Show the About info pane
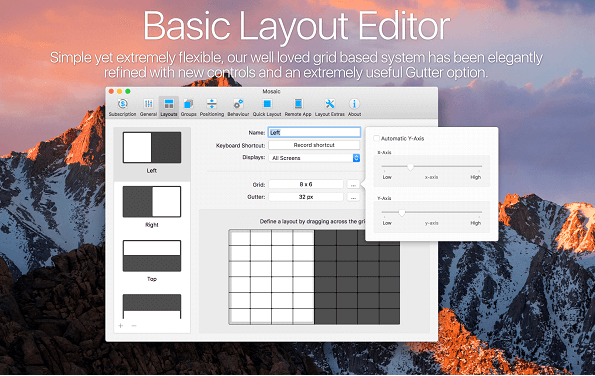Image resolution: width=595 pixels, height=376 pixels. pyautogui.click(x=354, y=107)
